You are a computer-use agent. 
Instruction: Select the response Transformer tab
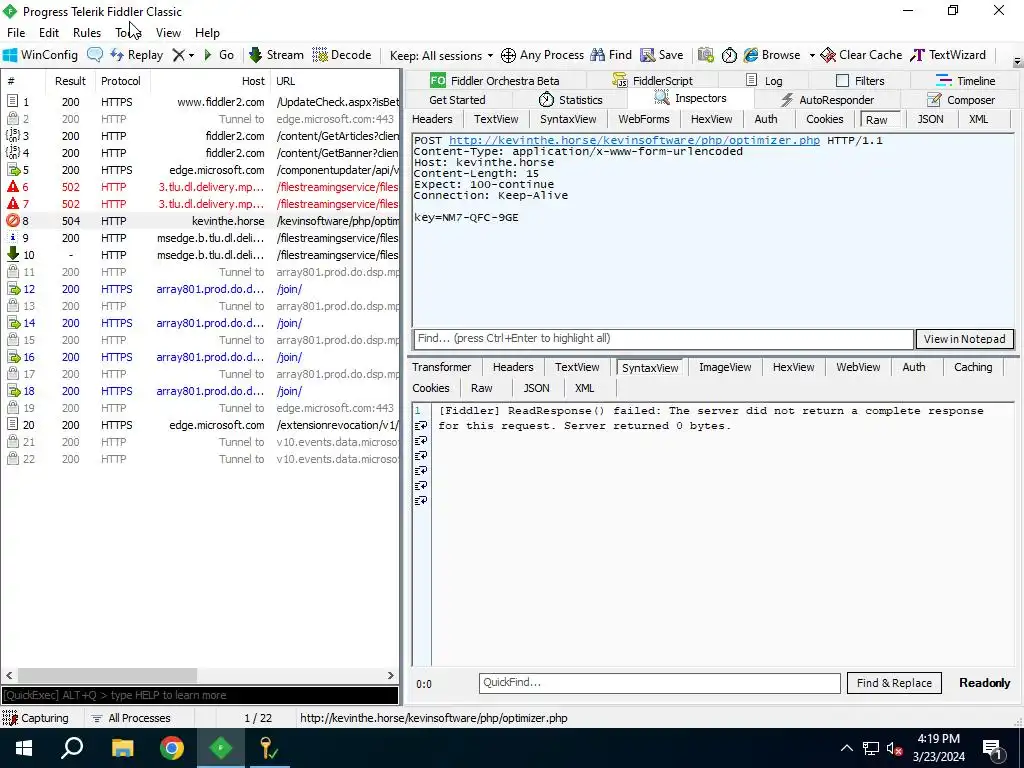pyautogui.click(x=441, y=367)
